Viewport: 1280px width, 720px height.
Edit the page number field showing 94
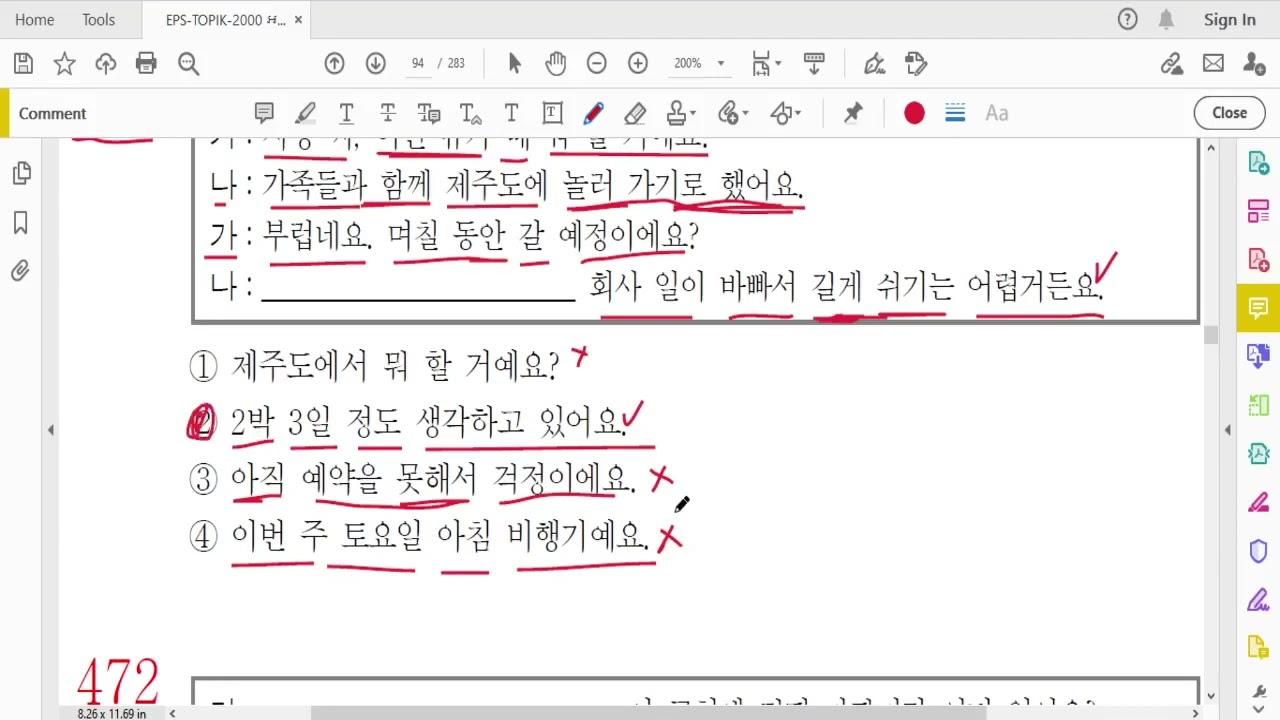pyautogui.click(x=418, y=63)
